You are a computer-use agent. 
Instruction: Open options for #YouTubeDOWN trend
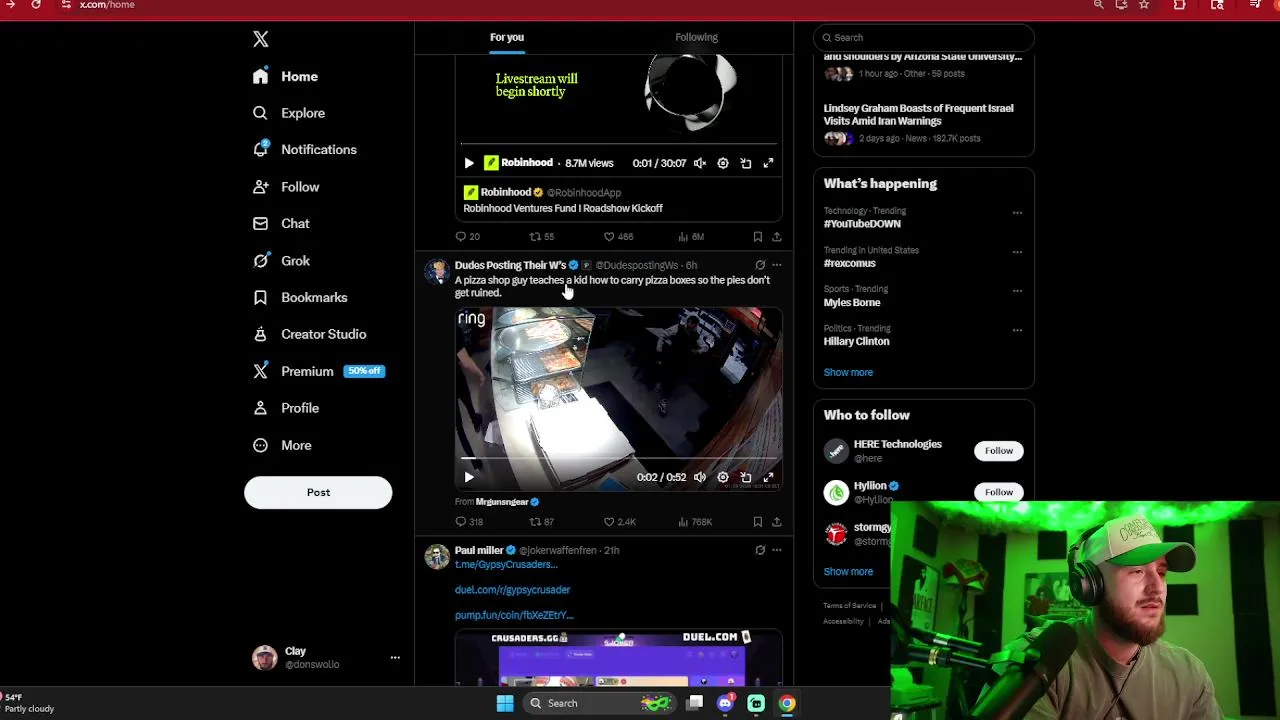(1017, 213)
